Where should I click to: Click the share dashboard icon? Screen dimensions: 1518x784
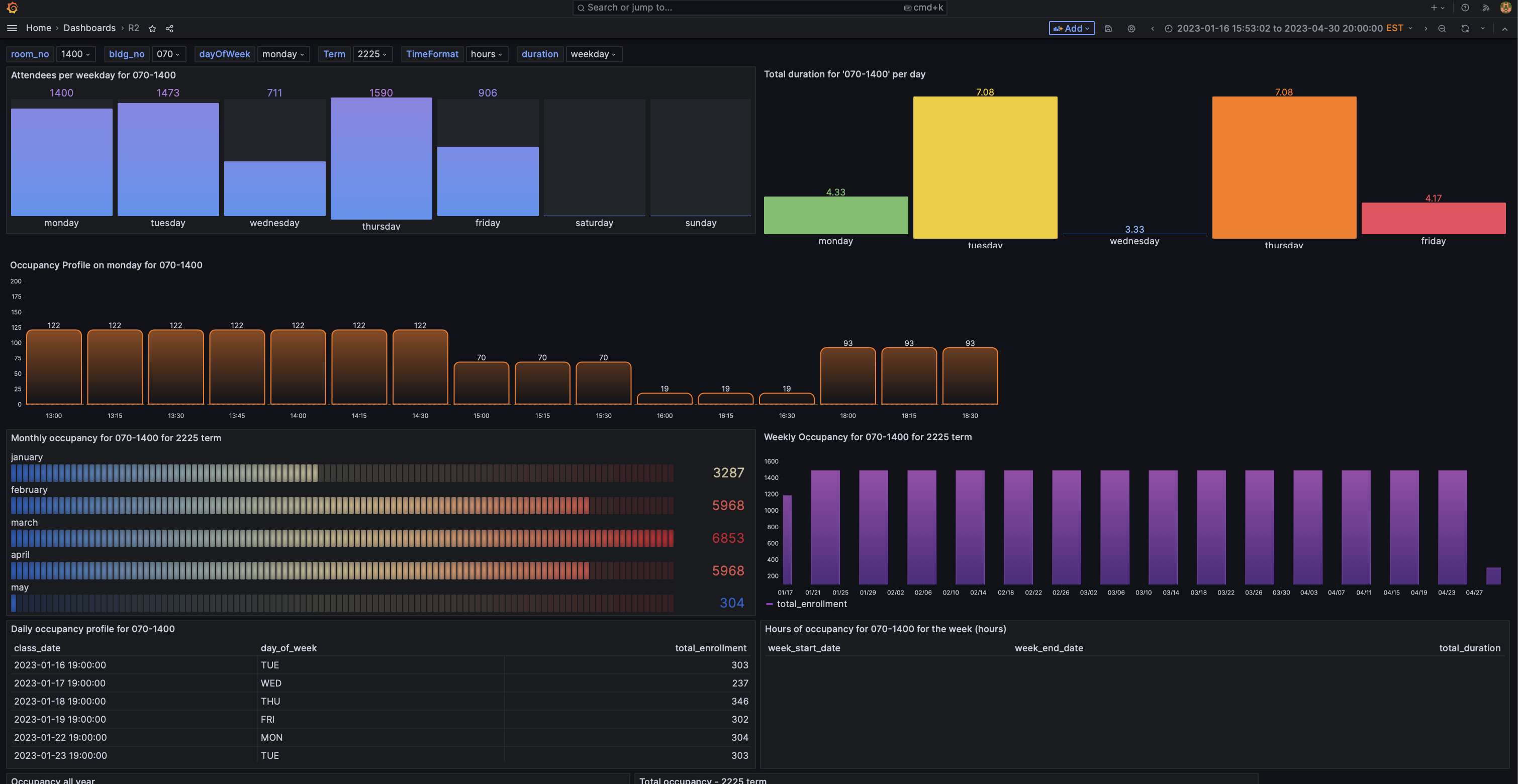(169, 28)
